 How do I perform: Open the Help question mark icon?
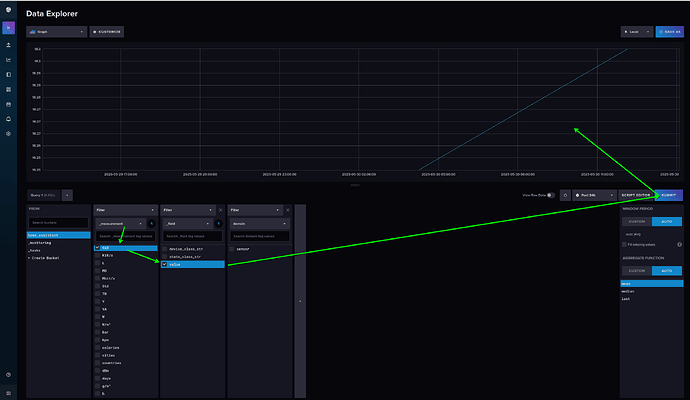[9, 375]
